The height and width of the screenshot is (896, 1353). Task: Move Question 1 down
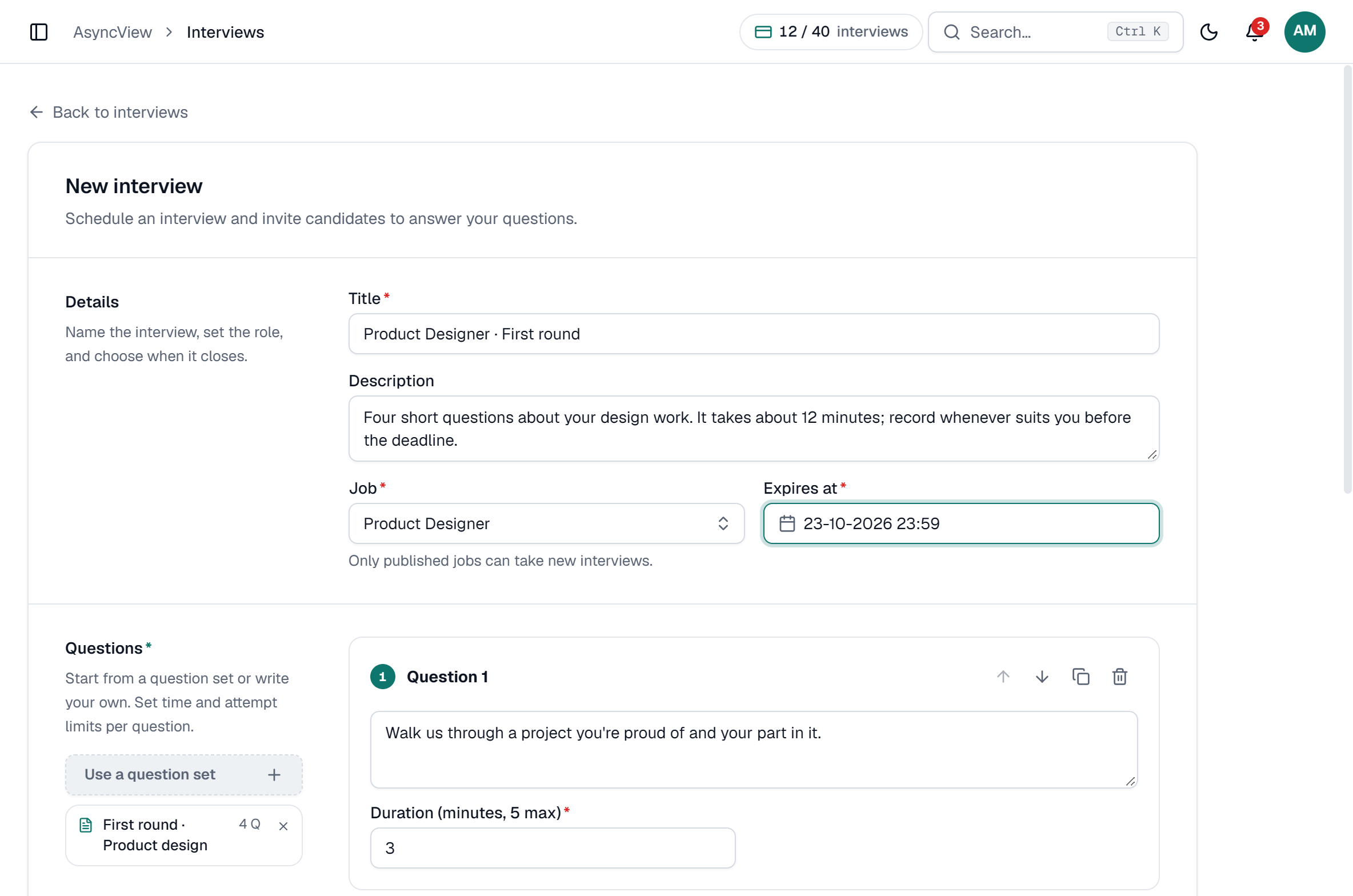[x=1042, y=677]
